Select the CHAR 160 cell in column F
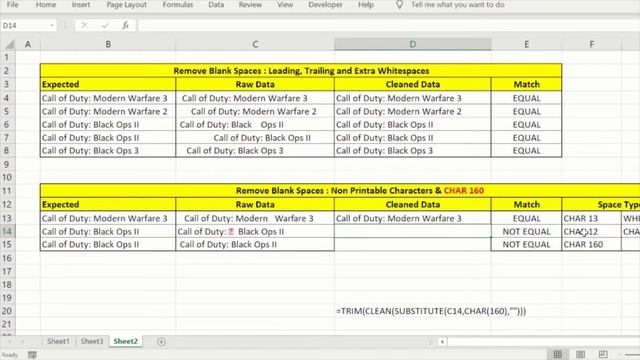This screenshot has width=640, height=360. 591,244
